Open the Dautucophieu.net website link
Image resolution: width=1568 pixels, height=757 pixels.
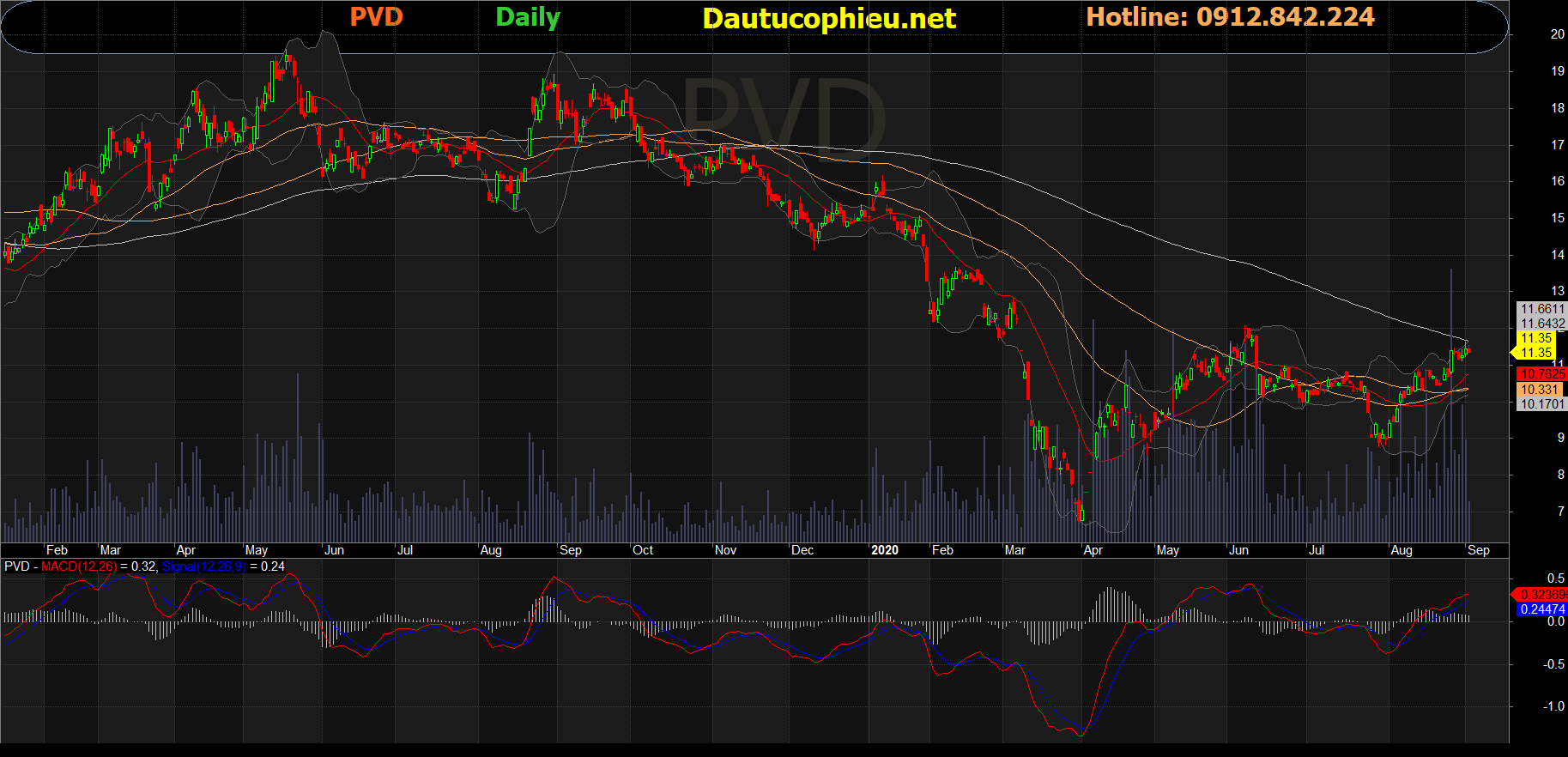[828, 18]
